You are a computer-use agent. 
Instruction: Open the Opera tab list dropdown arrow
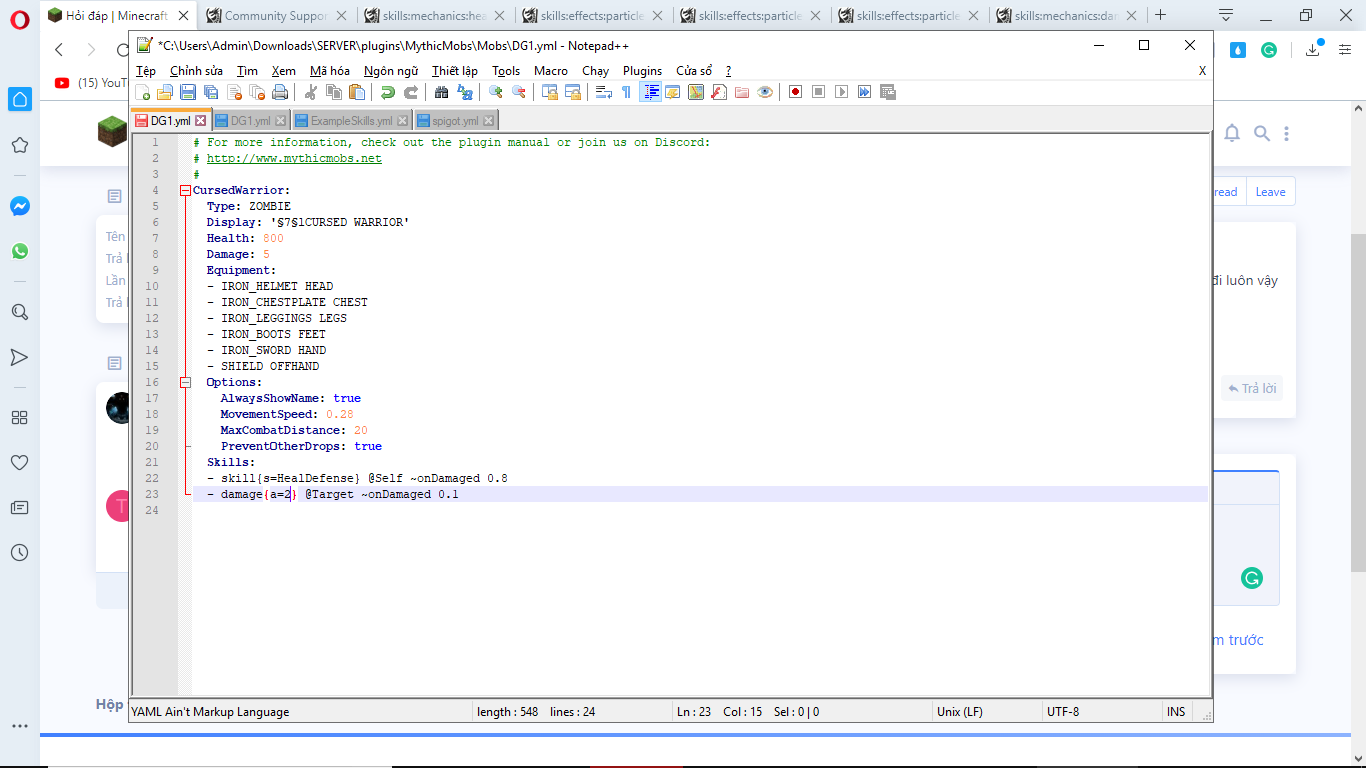point(1226,15)
